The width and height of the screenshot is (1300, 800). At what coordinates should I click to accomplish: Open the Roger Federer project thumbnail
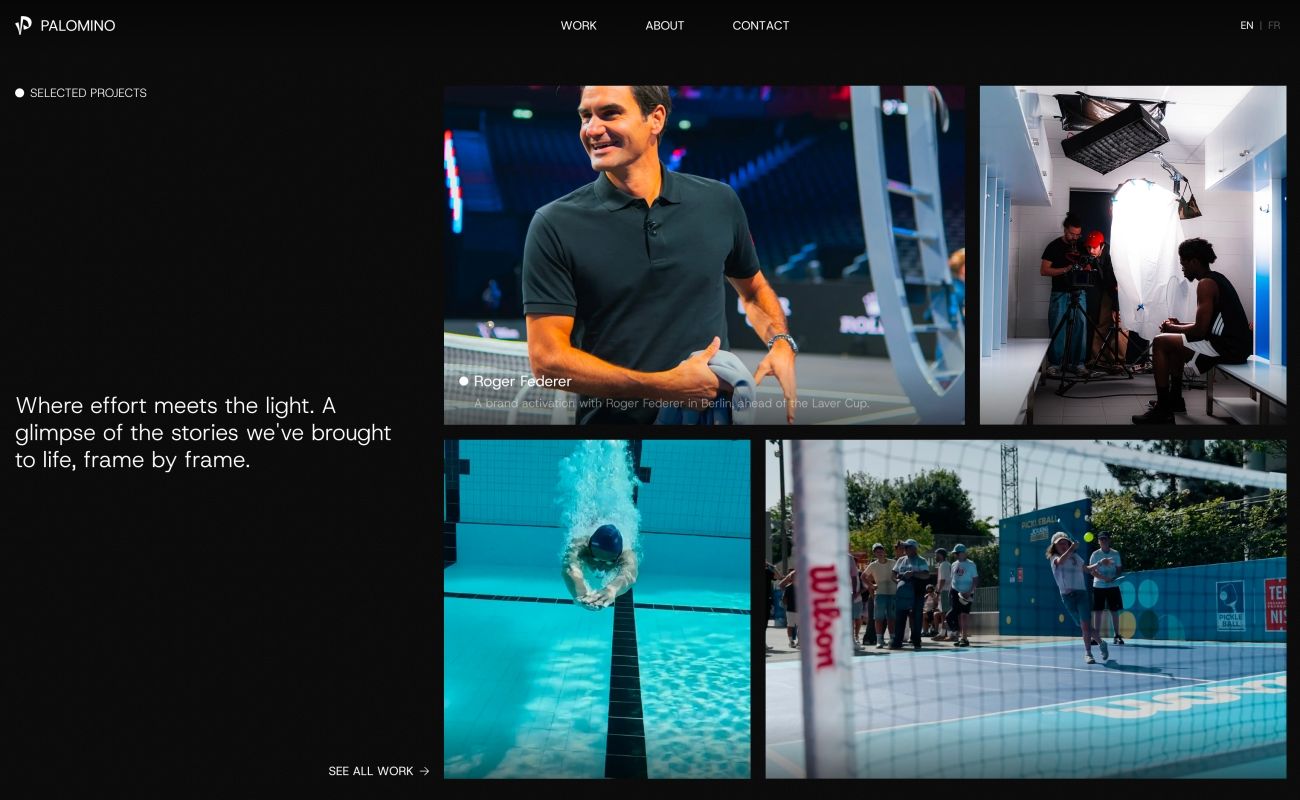[x=704, y=255]
